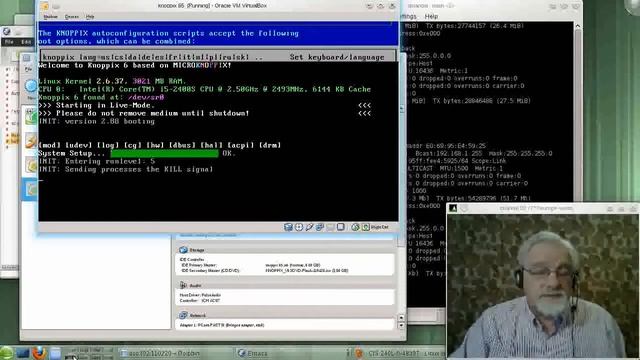Screen dimensions: 640x360
Task: Click the blue desktop icon on taskbar
Action: (x=23, y=353)
